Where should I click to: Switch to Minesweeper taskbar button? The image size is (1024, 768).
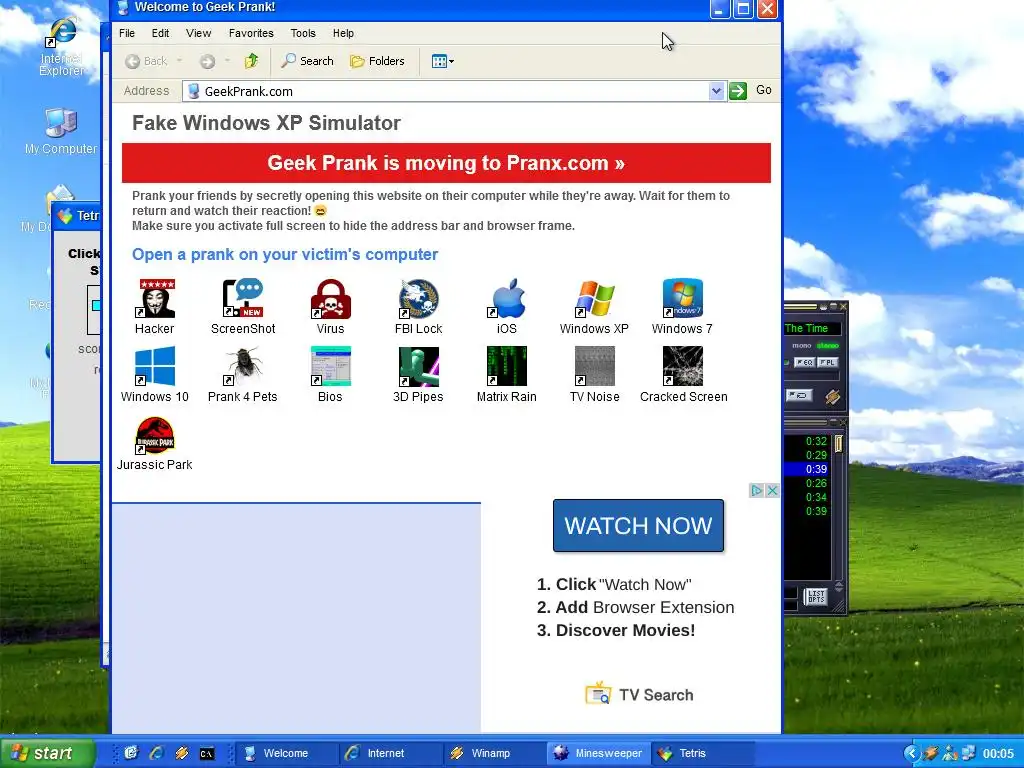[599, 754]
